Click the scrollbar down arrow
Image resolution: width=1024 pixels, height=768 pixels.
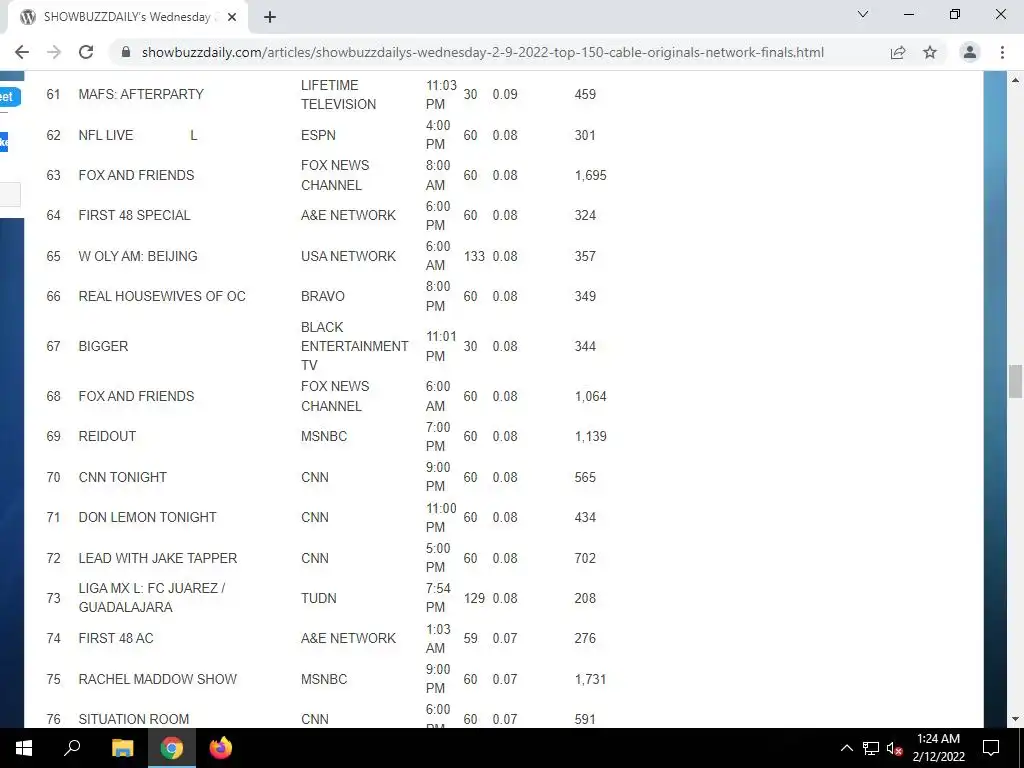[1015, 719]
